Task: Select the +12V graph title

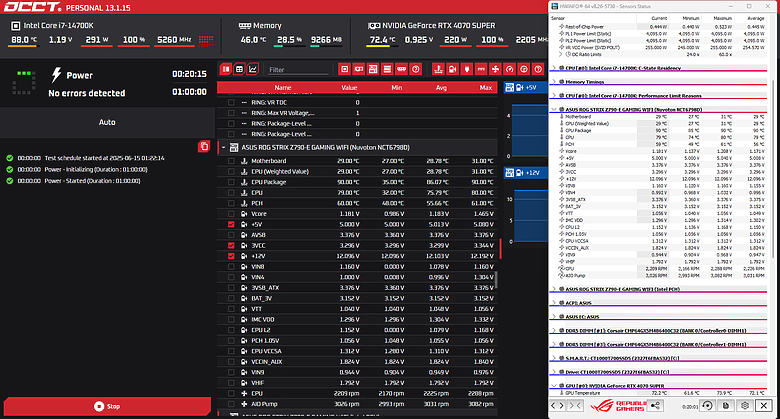Action: point(533,173)
